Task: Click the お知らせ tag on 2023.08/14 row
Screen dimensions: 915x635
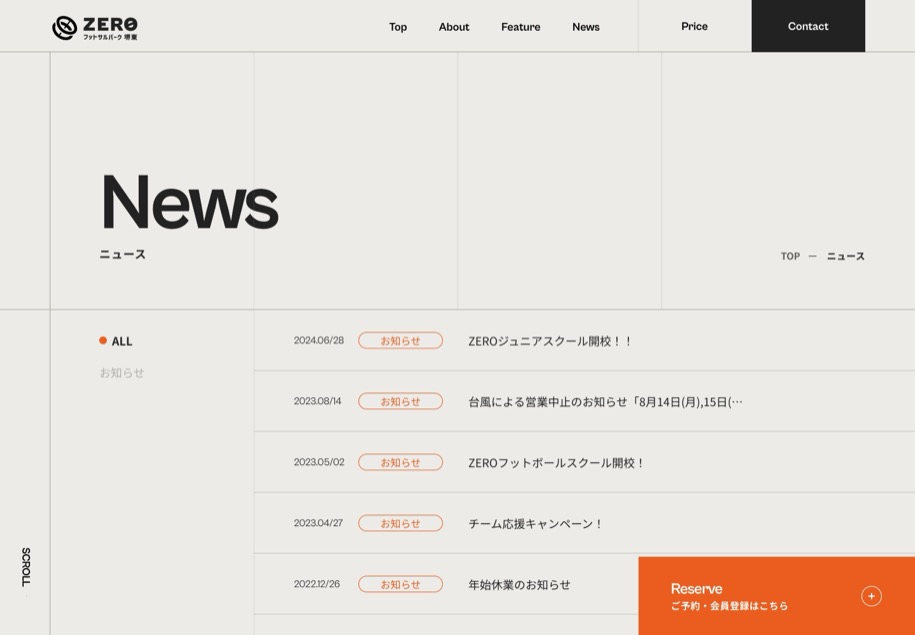Action: [x=400, y=401]
